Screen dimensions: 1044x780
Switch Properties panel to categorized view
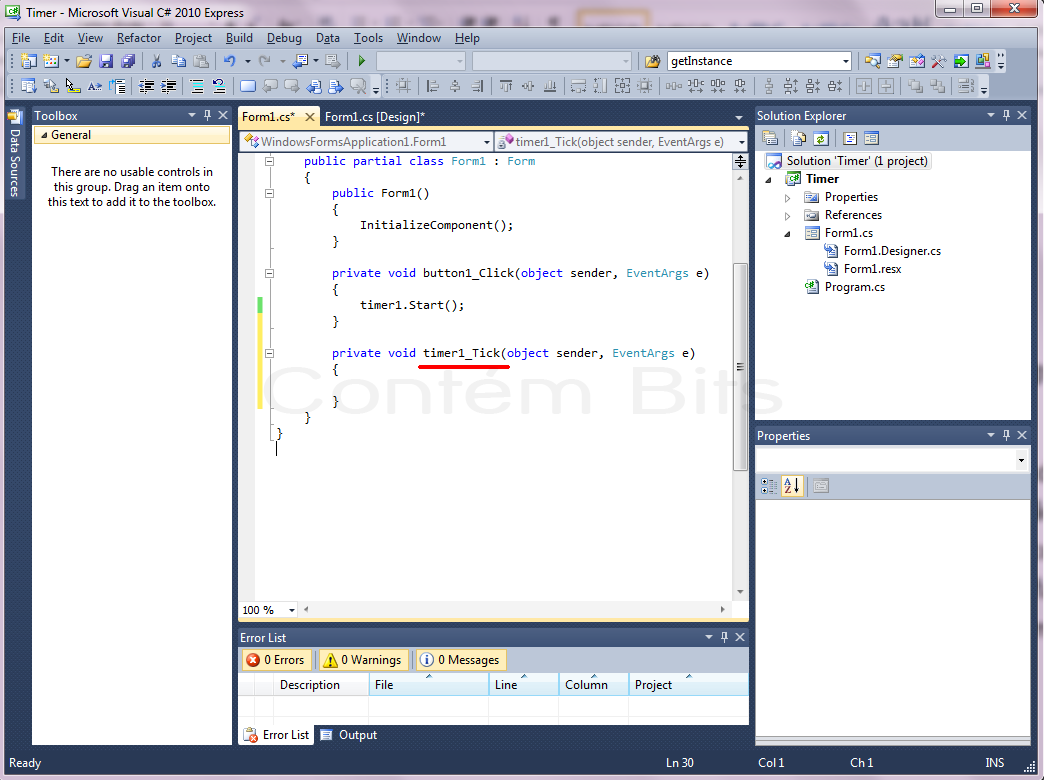tap(769, 486)
